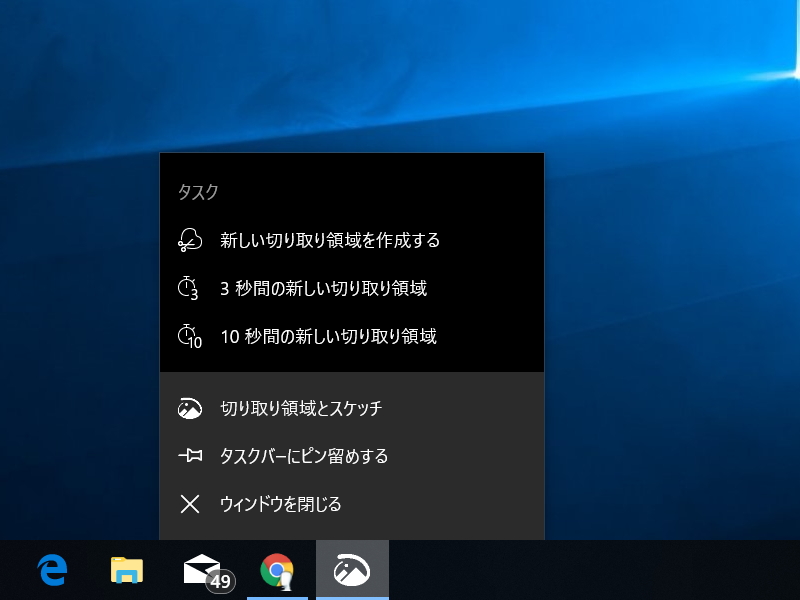Screen dimensions: 800x600
Task: Select 新しい切り取り領域を作成する in the jump list
Action: coord(352,240)
